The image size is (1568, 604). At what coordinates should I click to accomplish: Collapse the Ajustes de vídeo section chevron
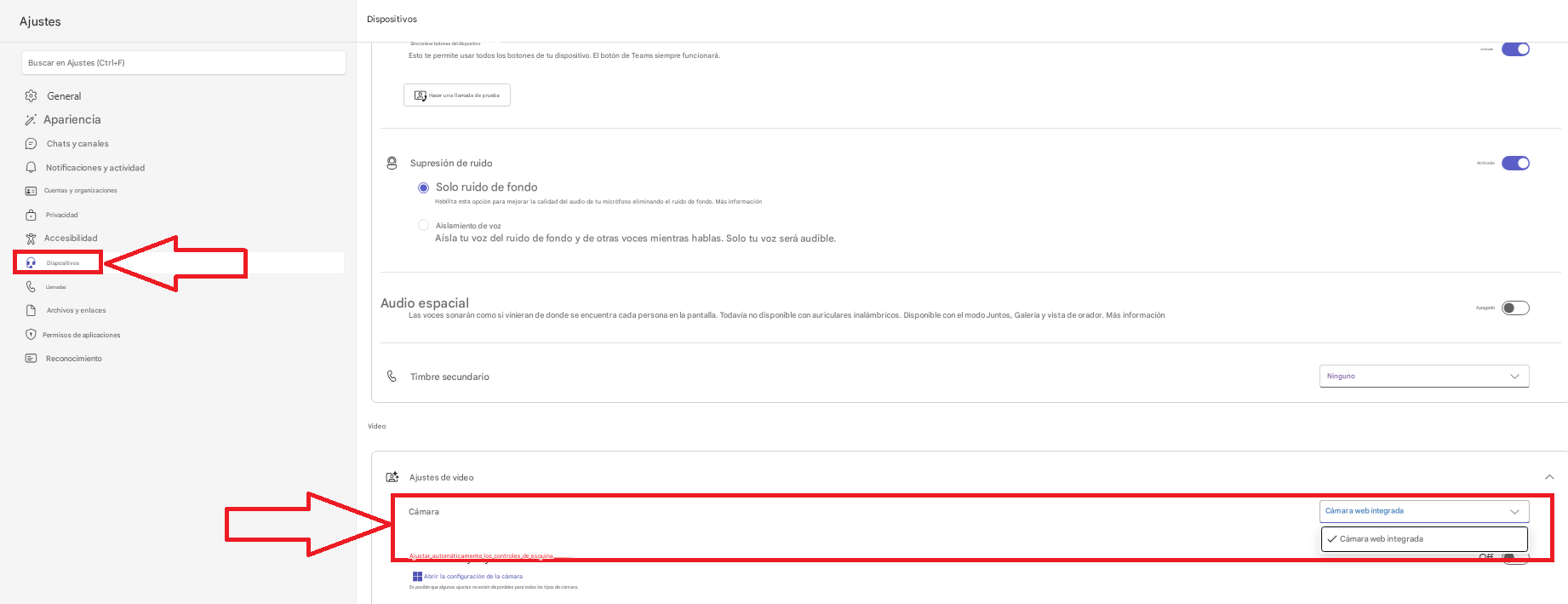pos(1549,477)
